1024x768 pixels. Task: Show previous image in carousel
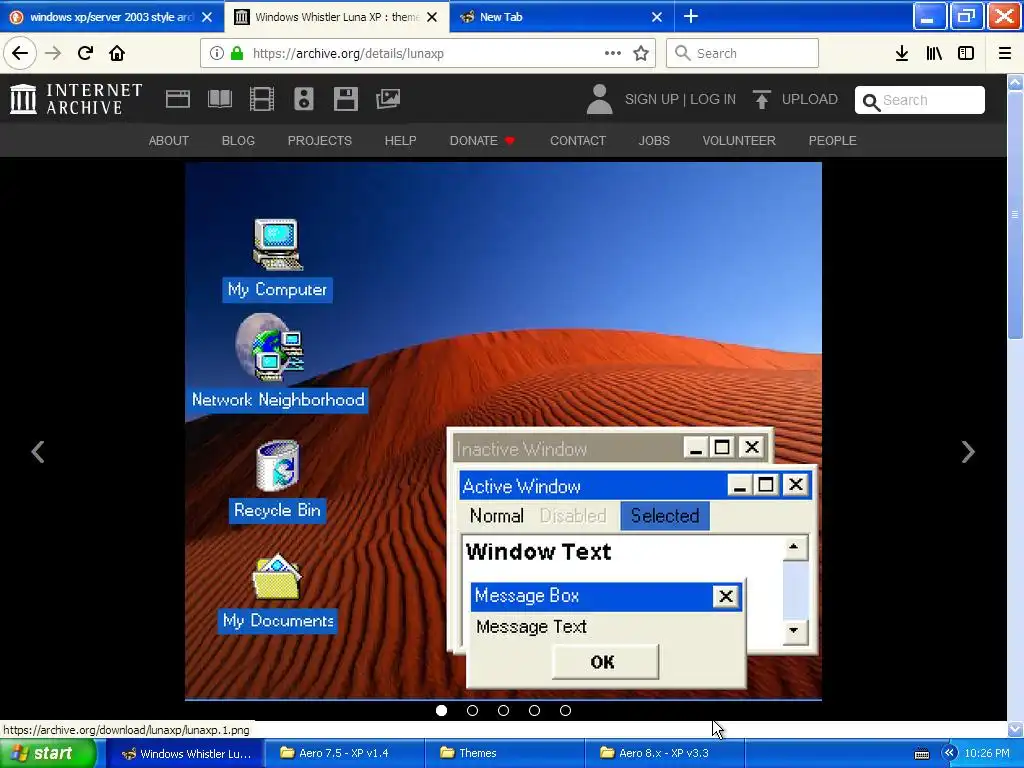[38, 452]
